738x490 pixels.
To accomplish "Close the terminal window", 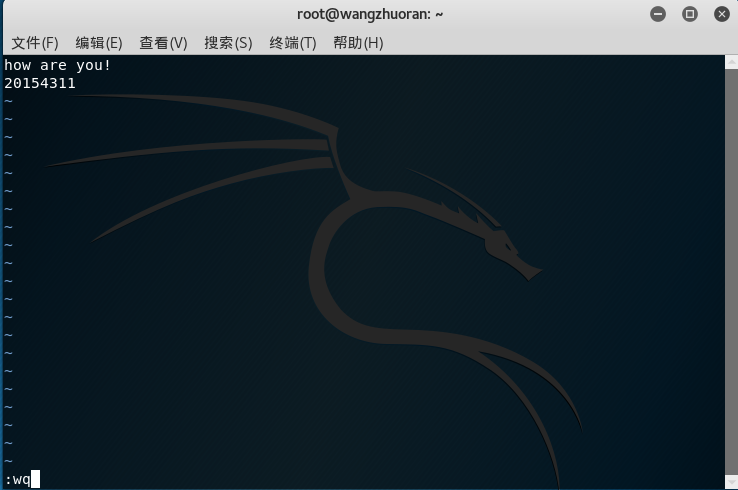I will click(722, 14).
